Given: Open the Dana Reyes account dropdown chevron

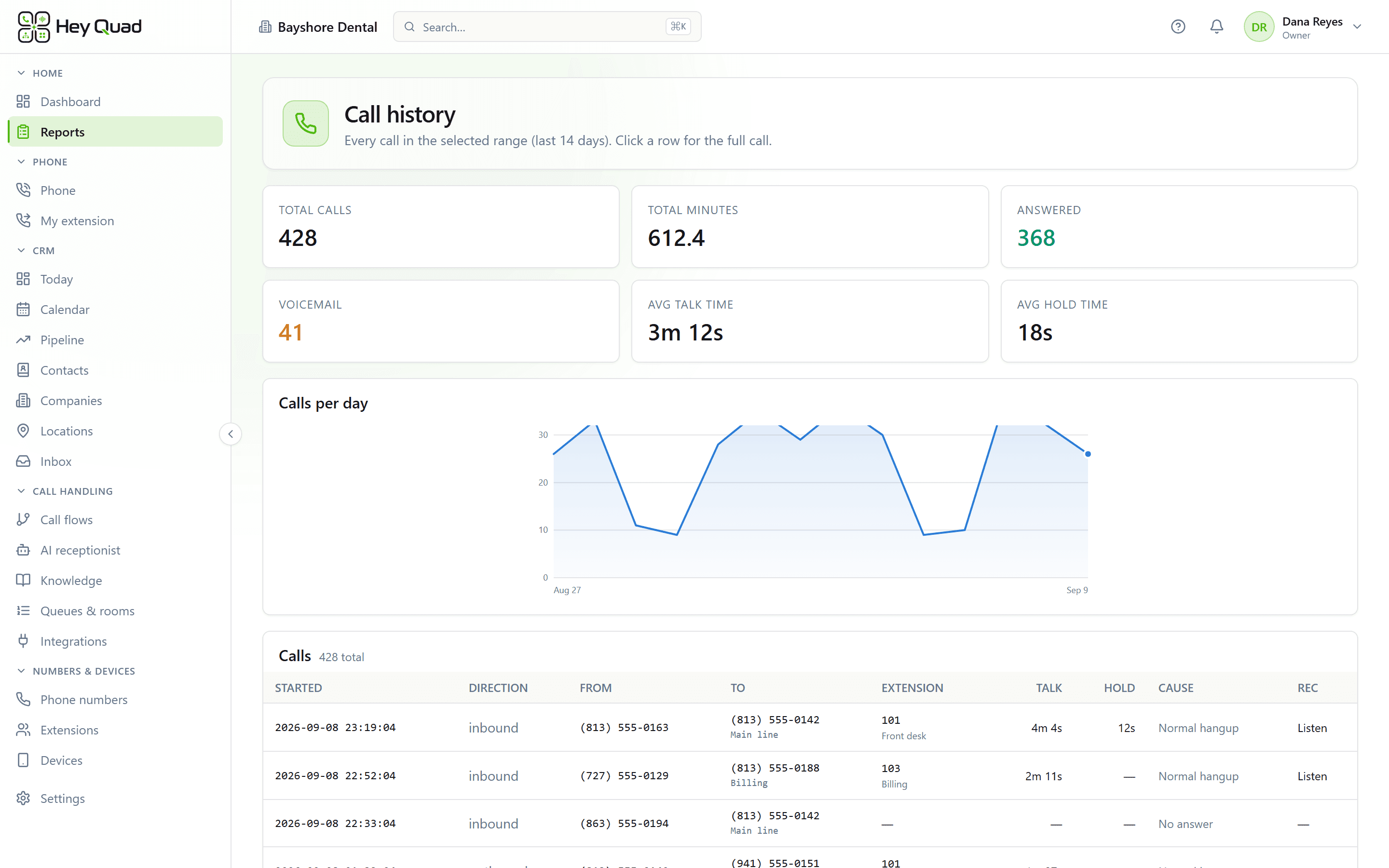Looking at the screenshot, I should pyautogui.click(x=1357, y=27).
